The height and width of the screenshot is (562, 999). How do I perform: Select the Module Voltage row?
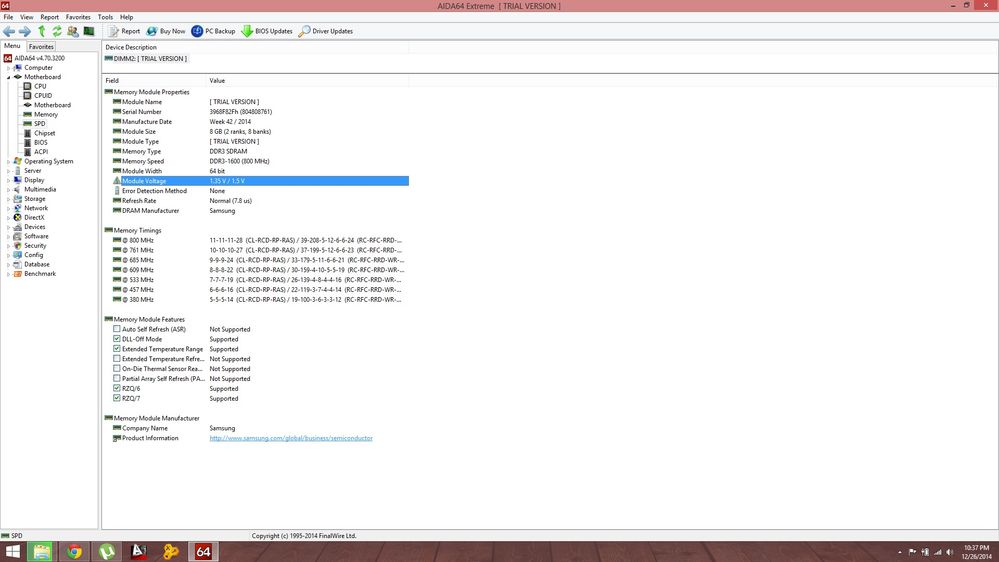[261, 181]
